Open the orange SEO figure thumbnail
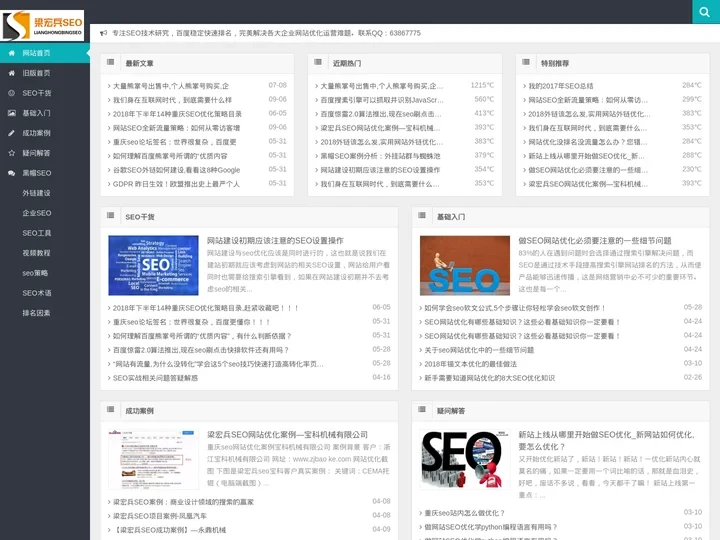 [465, 265]
